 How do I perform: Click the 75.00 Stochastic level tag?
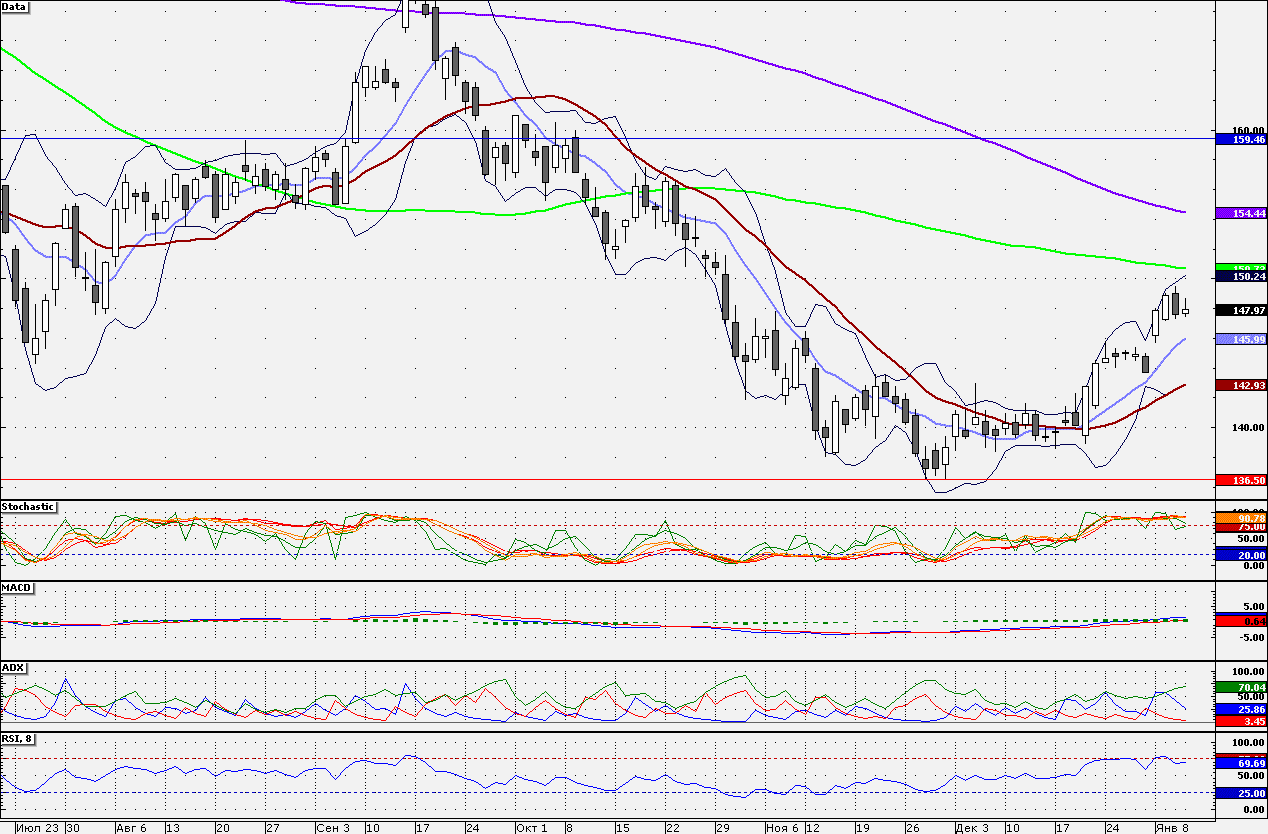pyautogui.click(x=1240, y=527)
